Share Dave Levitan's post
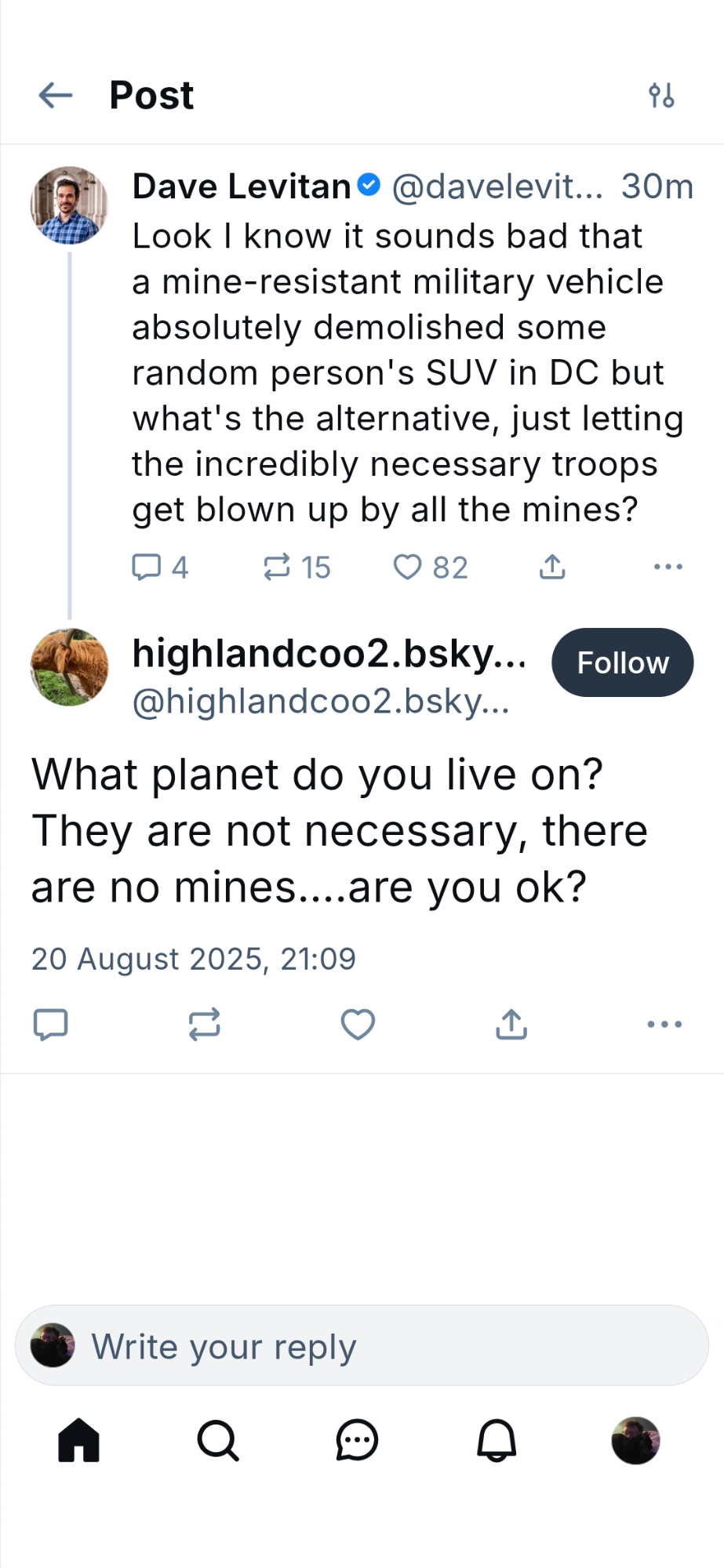Image resolution: width=724 pixels, height=1568 pixels. [552, 567]
